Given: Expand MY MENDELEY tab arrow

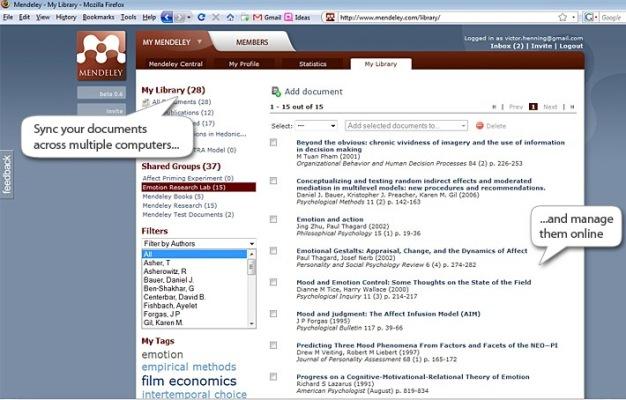Looking at the screenshot, I should click(x=200, y=42).
